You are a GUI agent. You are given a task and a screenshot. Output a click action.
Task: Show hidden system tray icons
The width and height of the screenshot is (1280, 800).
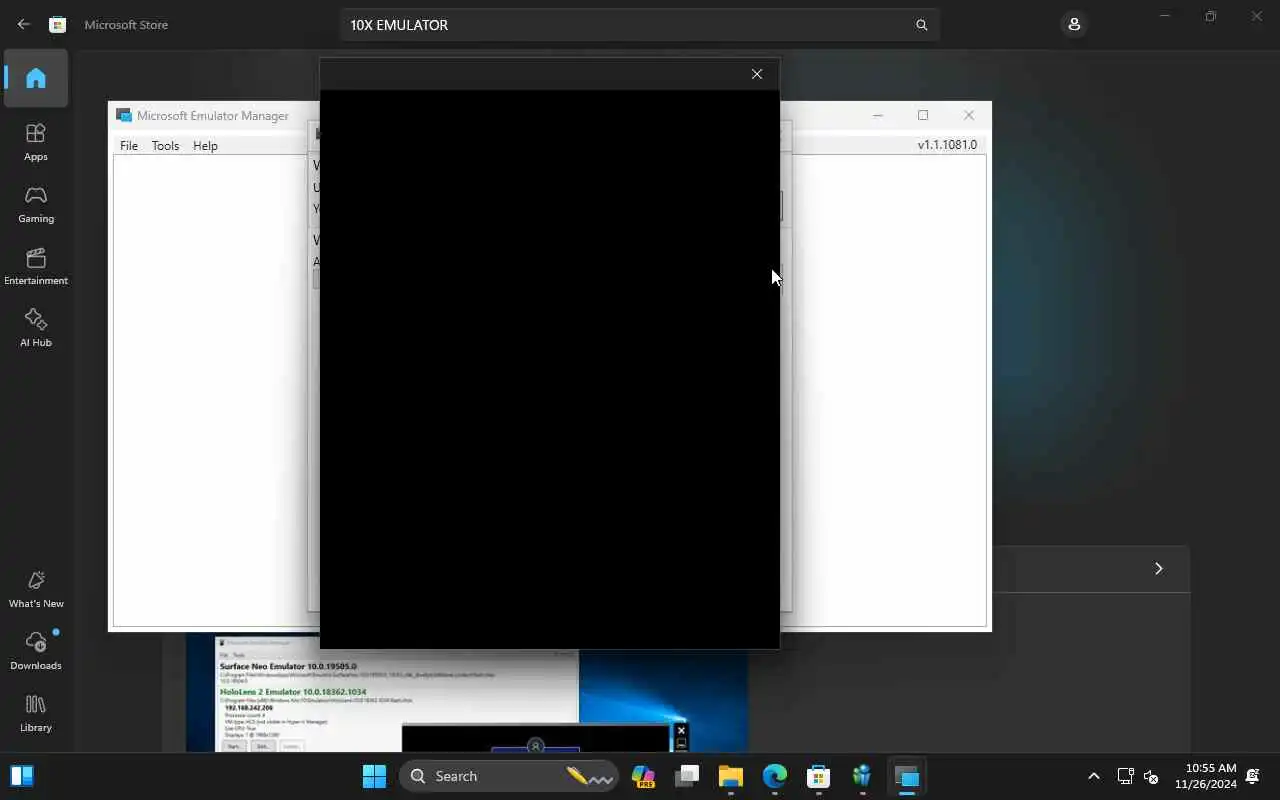coord(1093,776)
